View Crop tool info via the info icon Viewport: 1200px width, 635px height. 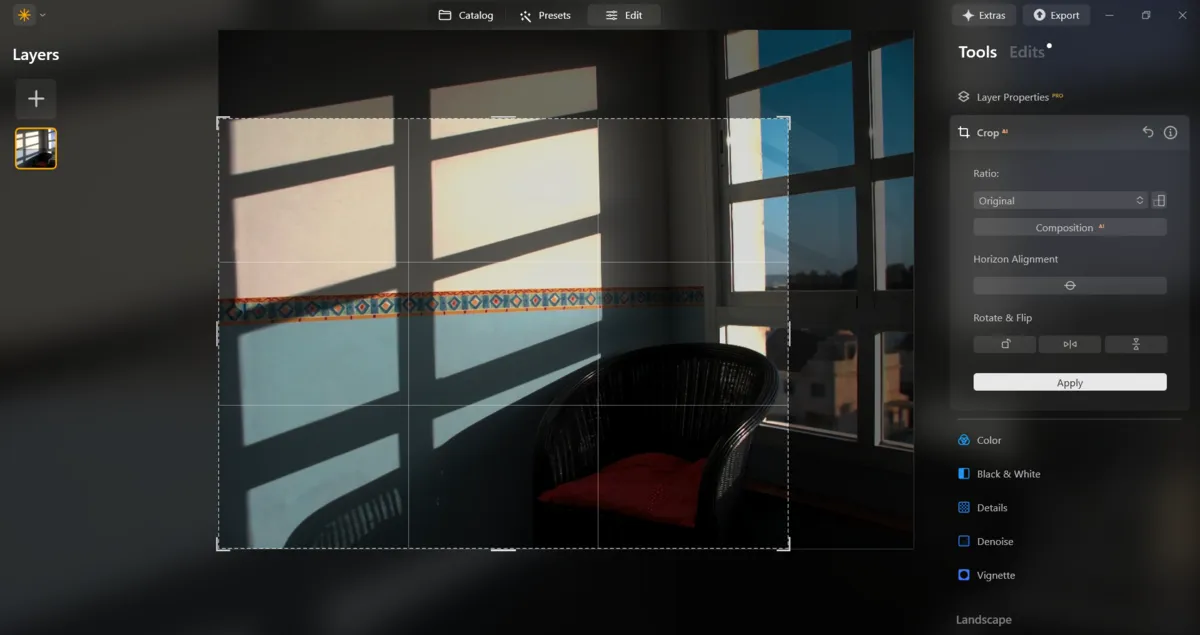1170,131
